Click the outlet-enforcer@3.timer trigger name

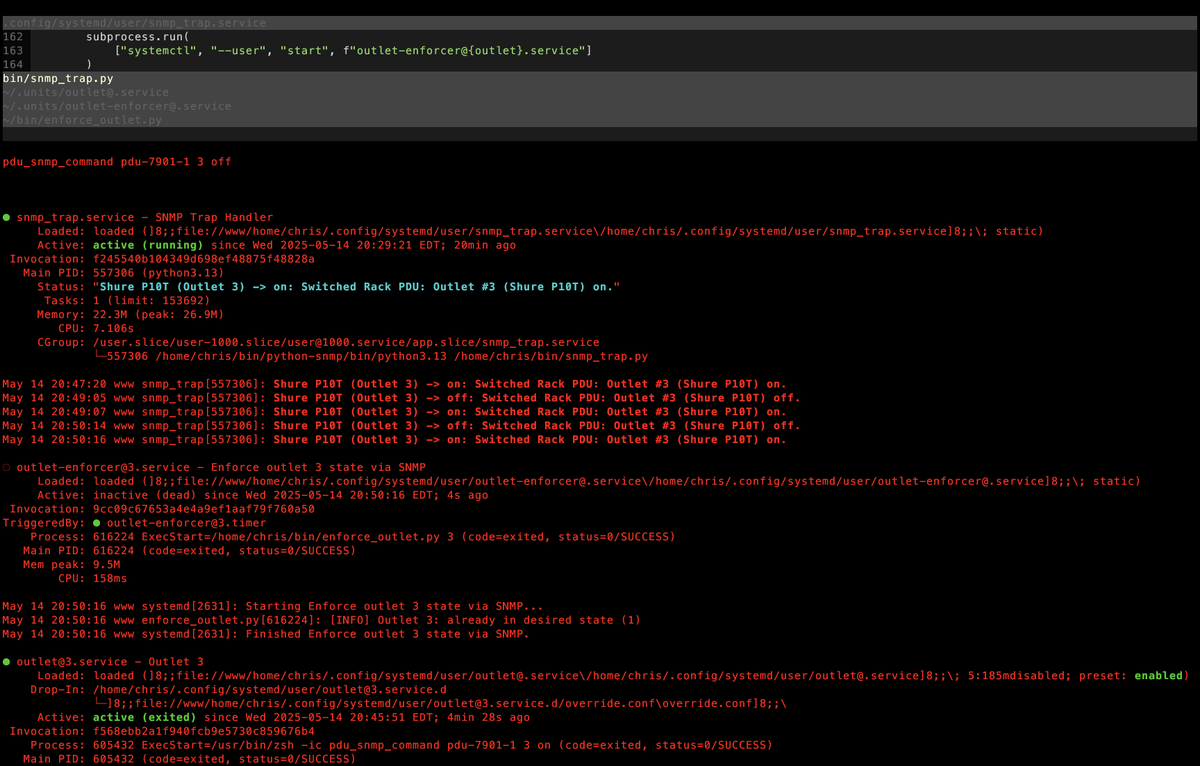[186, 523]
